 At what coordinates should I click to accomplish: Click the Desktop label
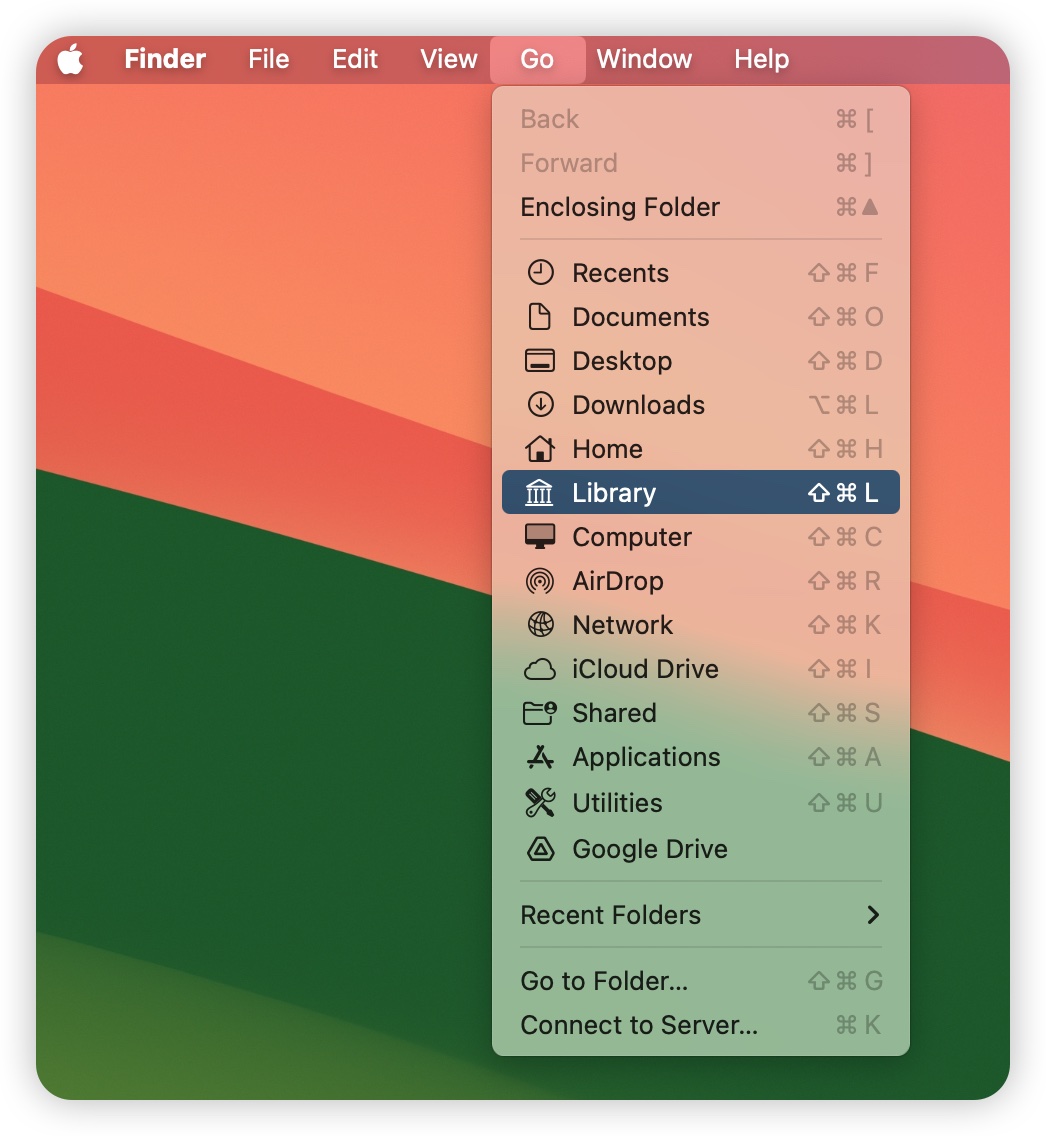(622, 362)
